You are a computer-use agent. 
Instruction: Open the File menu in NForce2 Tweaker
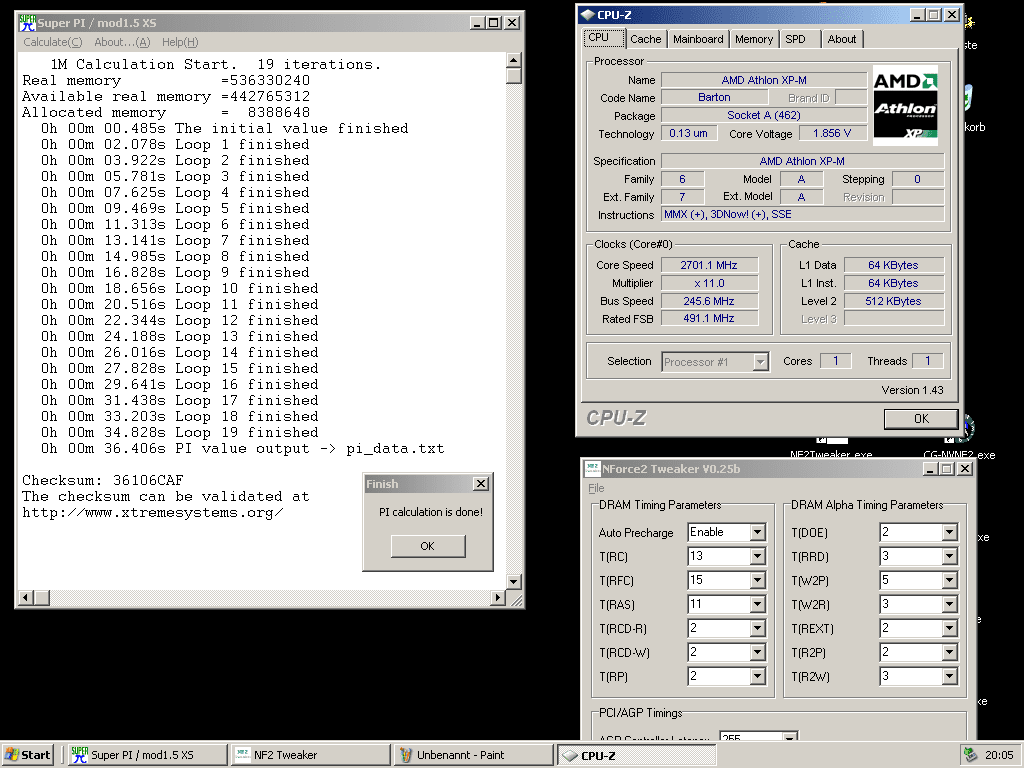click(596, 488)
